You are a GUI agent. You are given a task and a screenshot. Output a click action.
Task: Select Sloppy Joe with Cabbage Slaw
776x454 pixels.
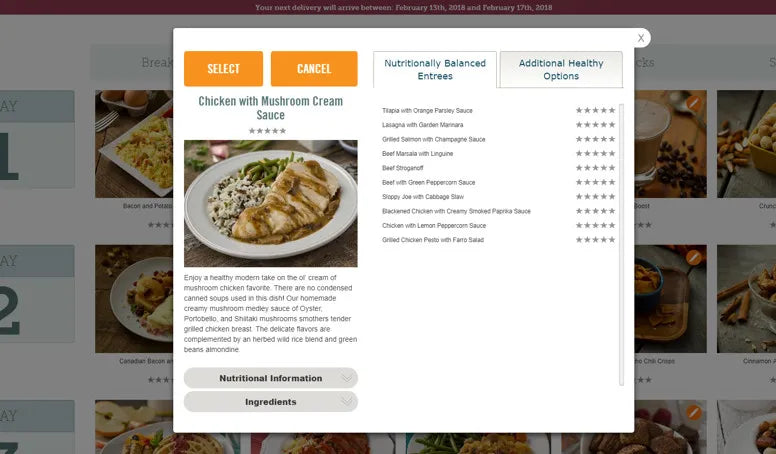pos(423,197)
